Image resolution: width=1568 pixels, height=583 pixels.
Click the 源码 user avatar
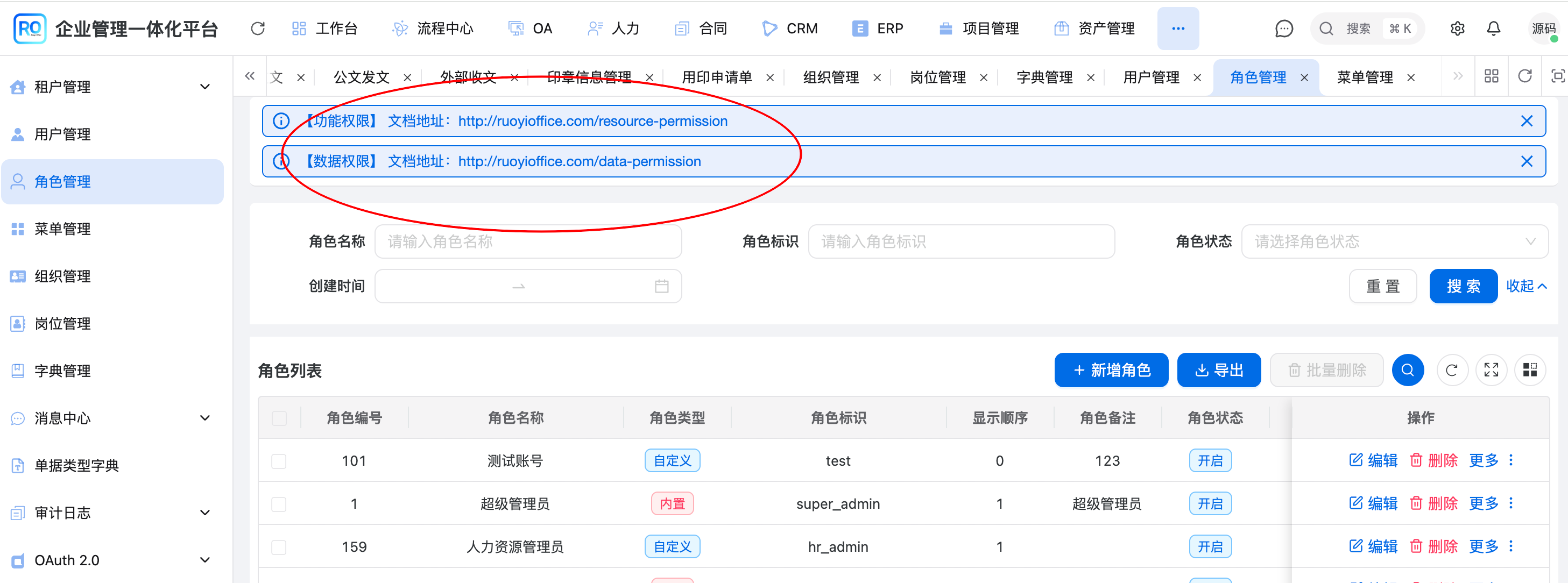pyautogui.click(x=1544, y=29)
